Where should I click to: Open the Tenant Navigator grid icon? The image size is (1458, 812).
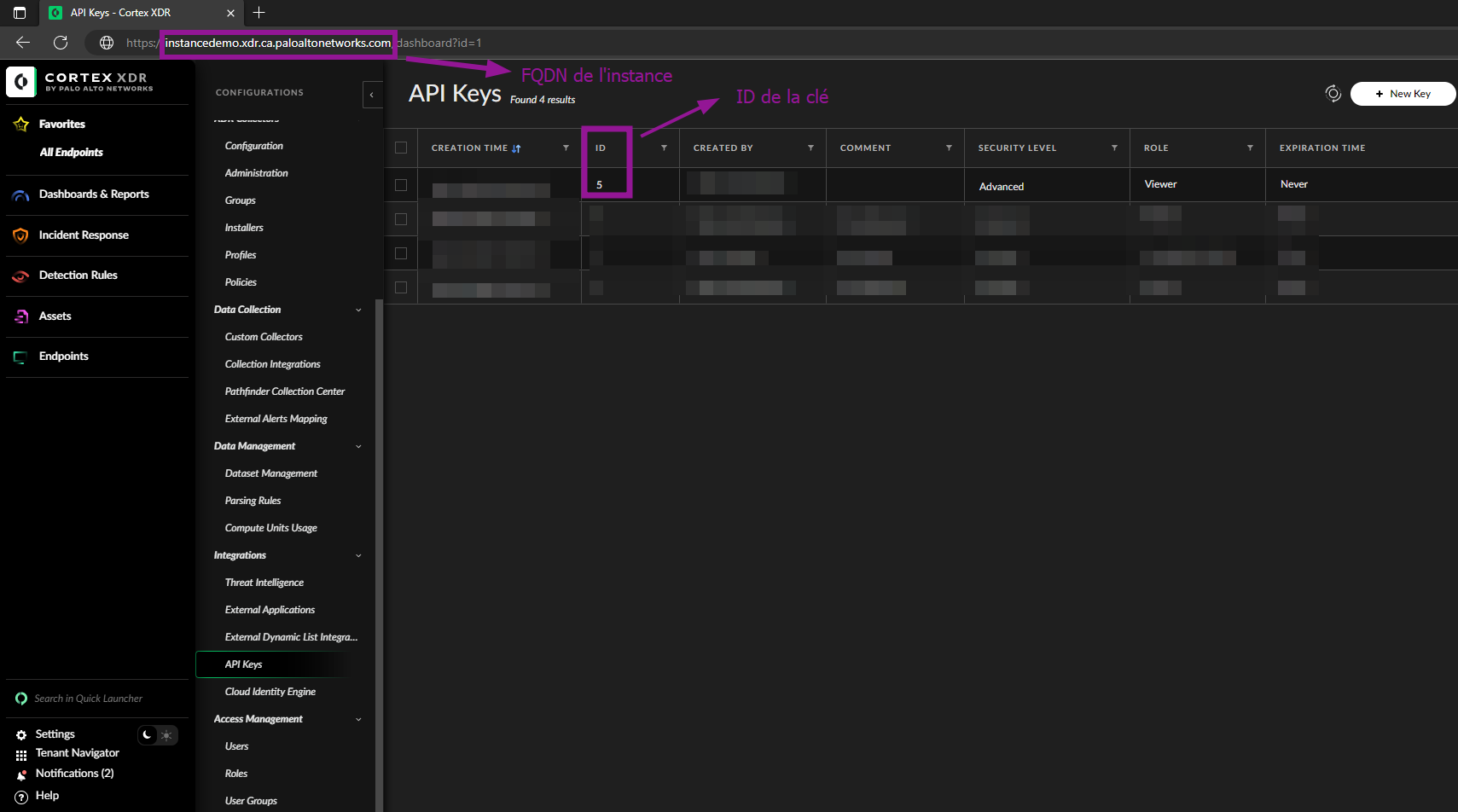point(21,755)
